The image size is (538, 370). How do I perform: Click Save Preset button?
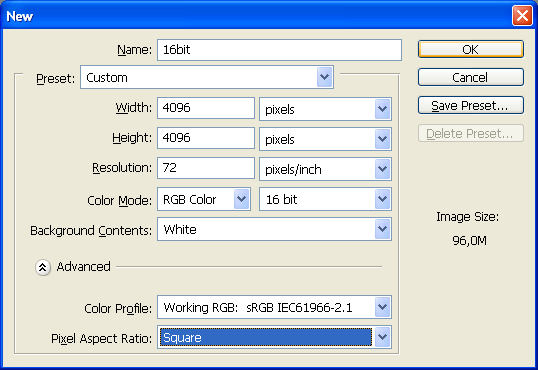coord(471,105)
